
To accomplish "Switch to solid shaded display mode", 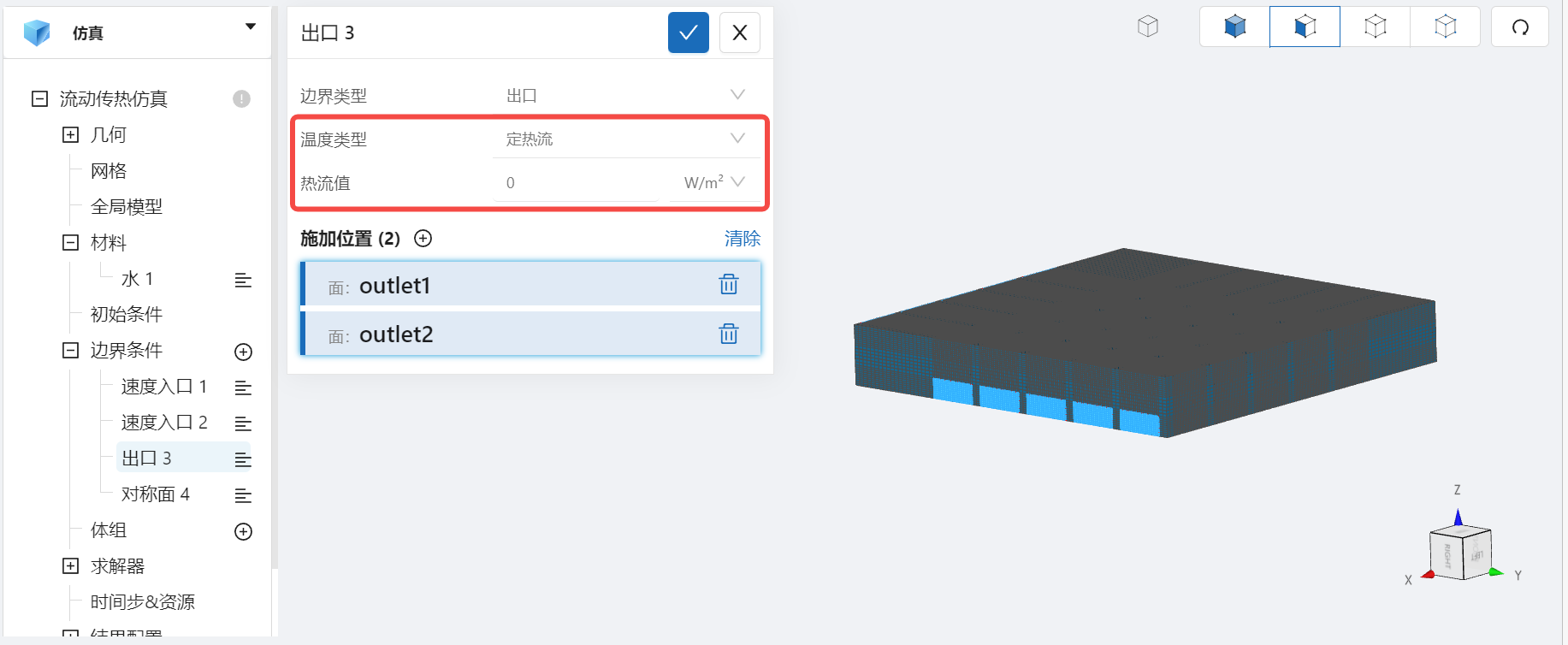I will [x=1234, y=27].
